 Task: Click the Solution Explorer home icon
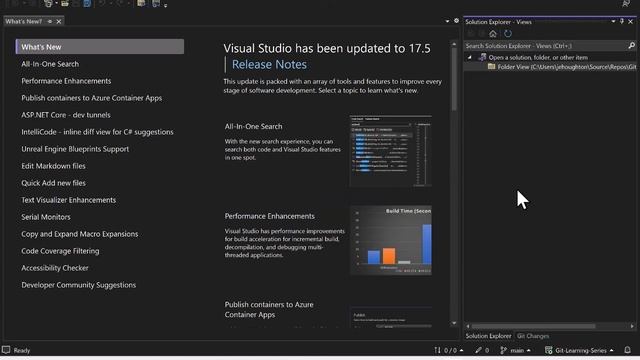[x=493, y=34]
